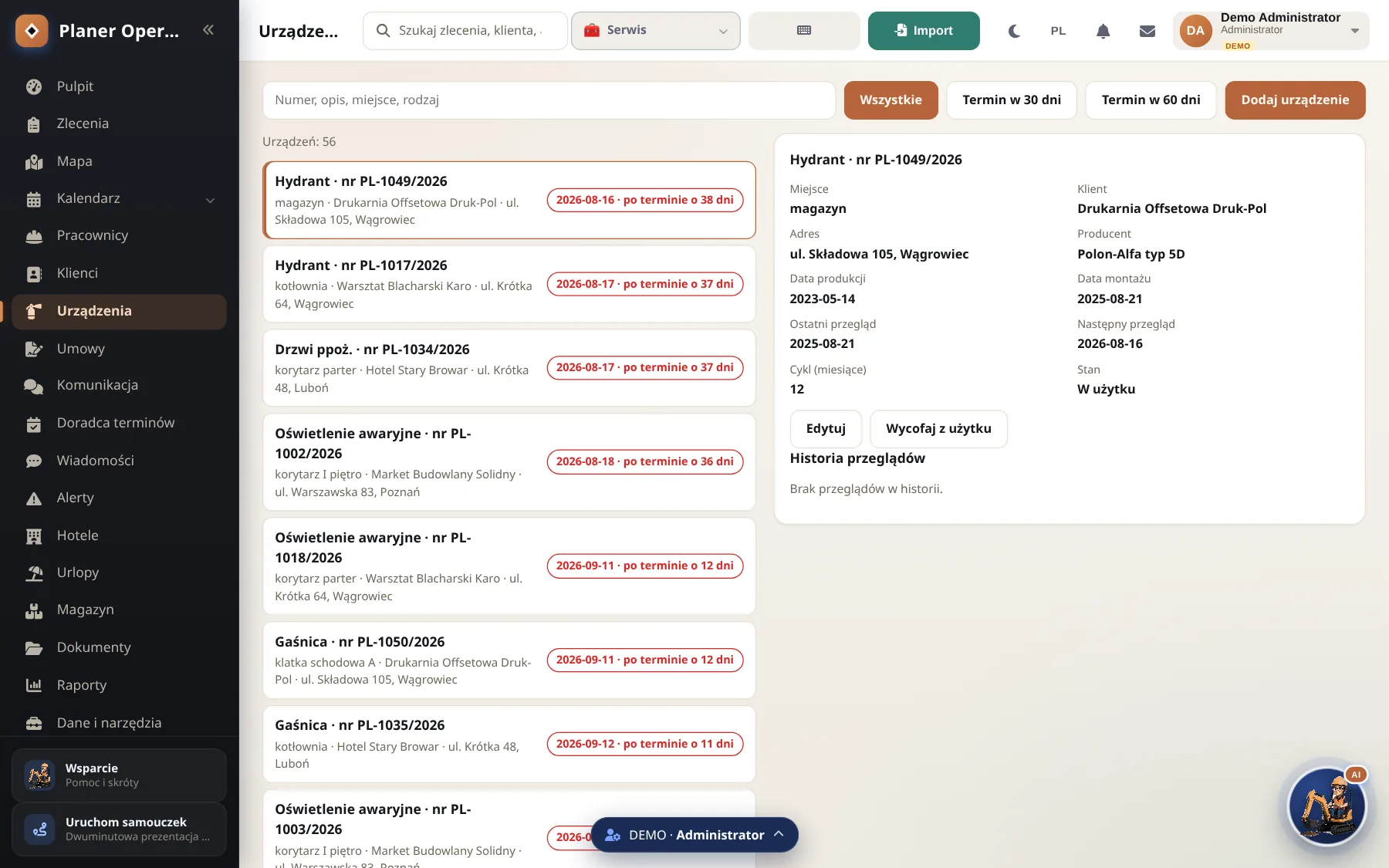Toggle dark mode moon icon

pos(1014,31)
